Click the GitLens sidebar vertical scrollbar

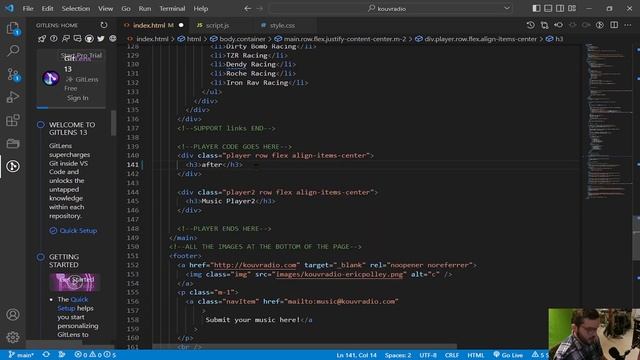point(113,123)
